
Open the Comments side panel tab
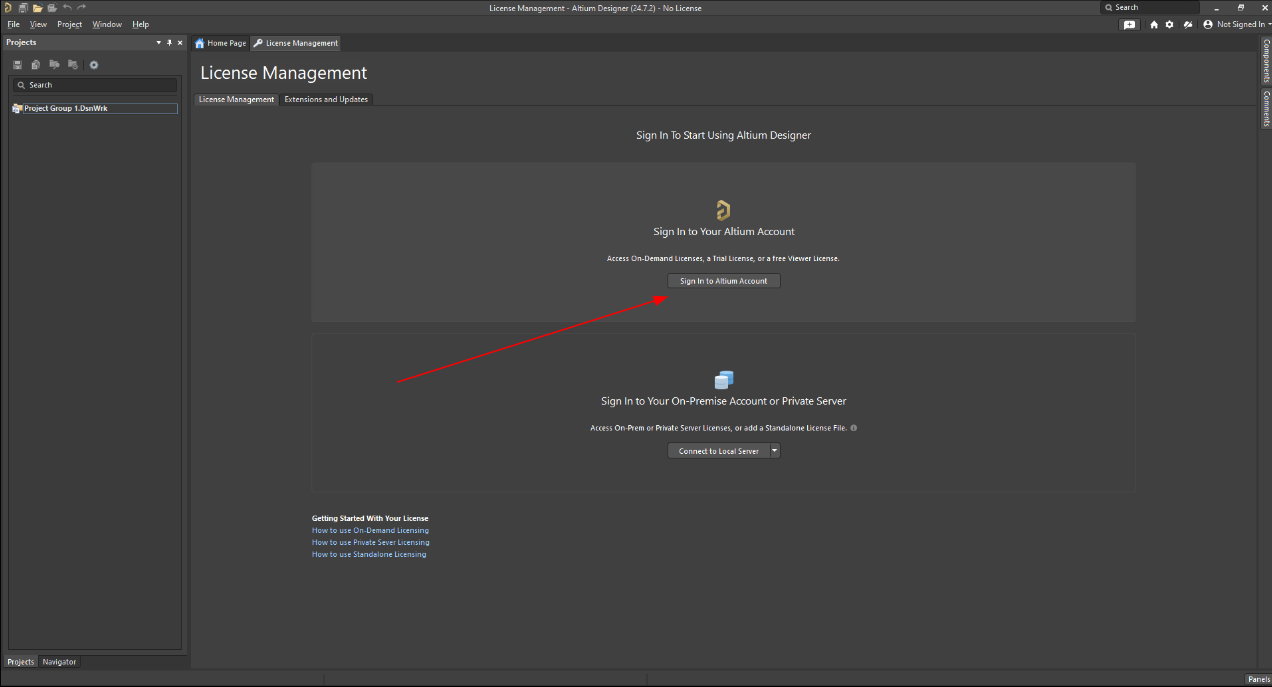coord(1266,107)
